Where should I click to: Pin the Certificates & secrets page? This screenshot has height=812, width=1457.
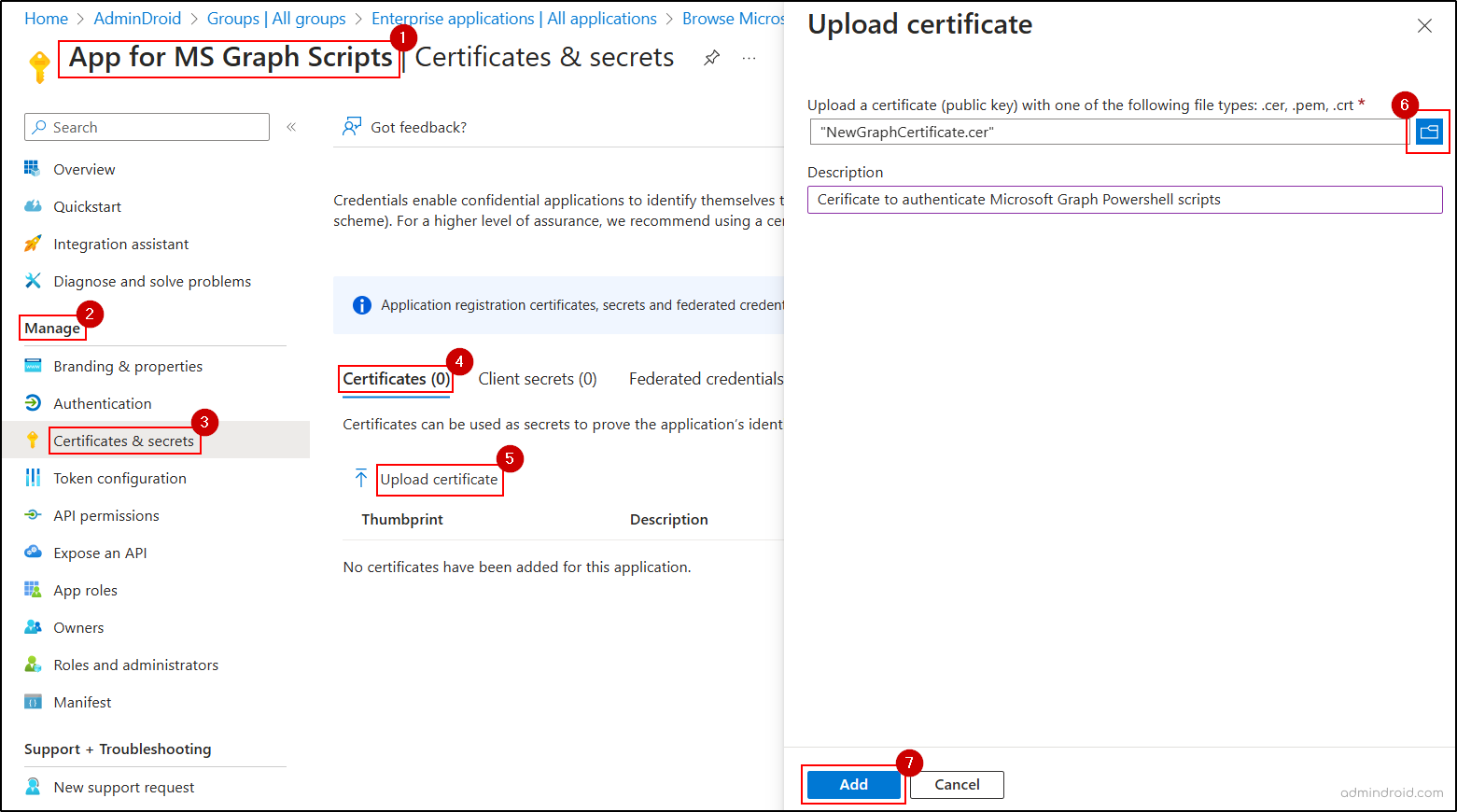coord(712,57)
